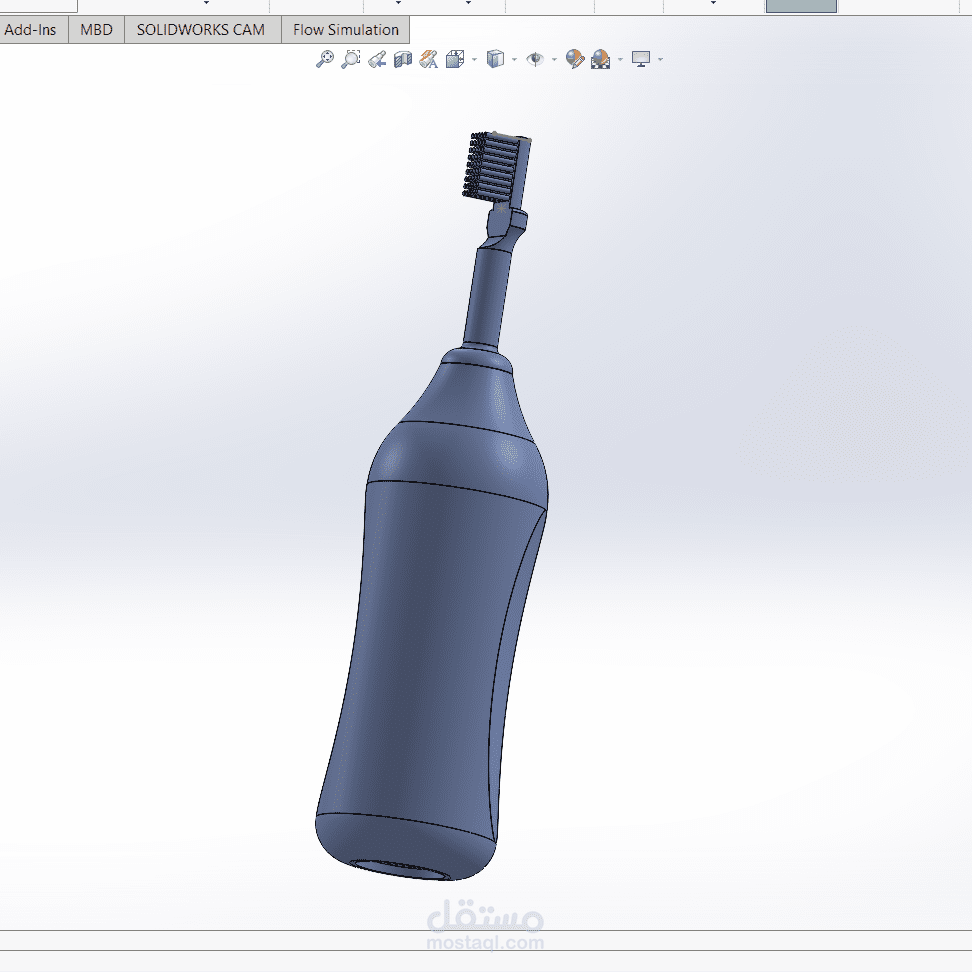Viewport: 972px width, 972px height.
Task: Select the SOLIDWORKS CAM tab
Action: point(201,30)
